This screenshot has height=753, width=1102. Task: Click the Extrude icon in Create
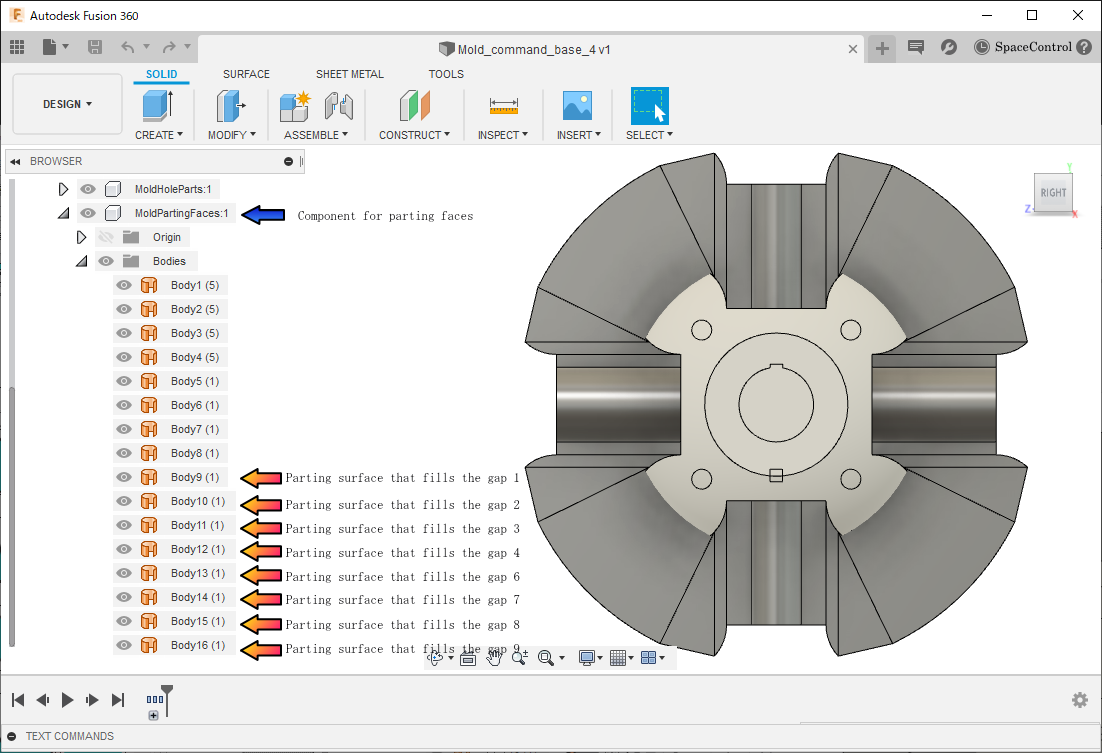tap(158, 105)
